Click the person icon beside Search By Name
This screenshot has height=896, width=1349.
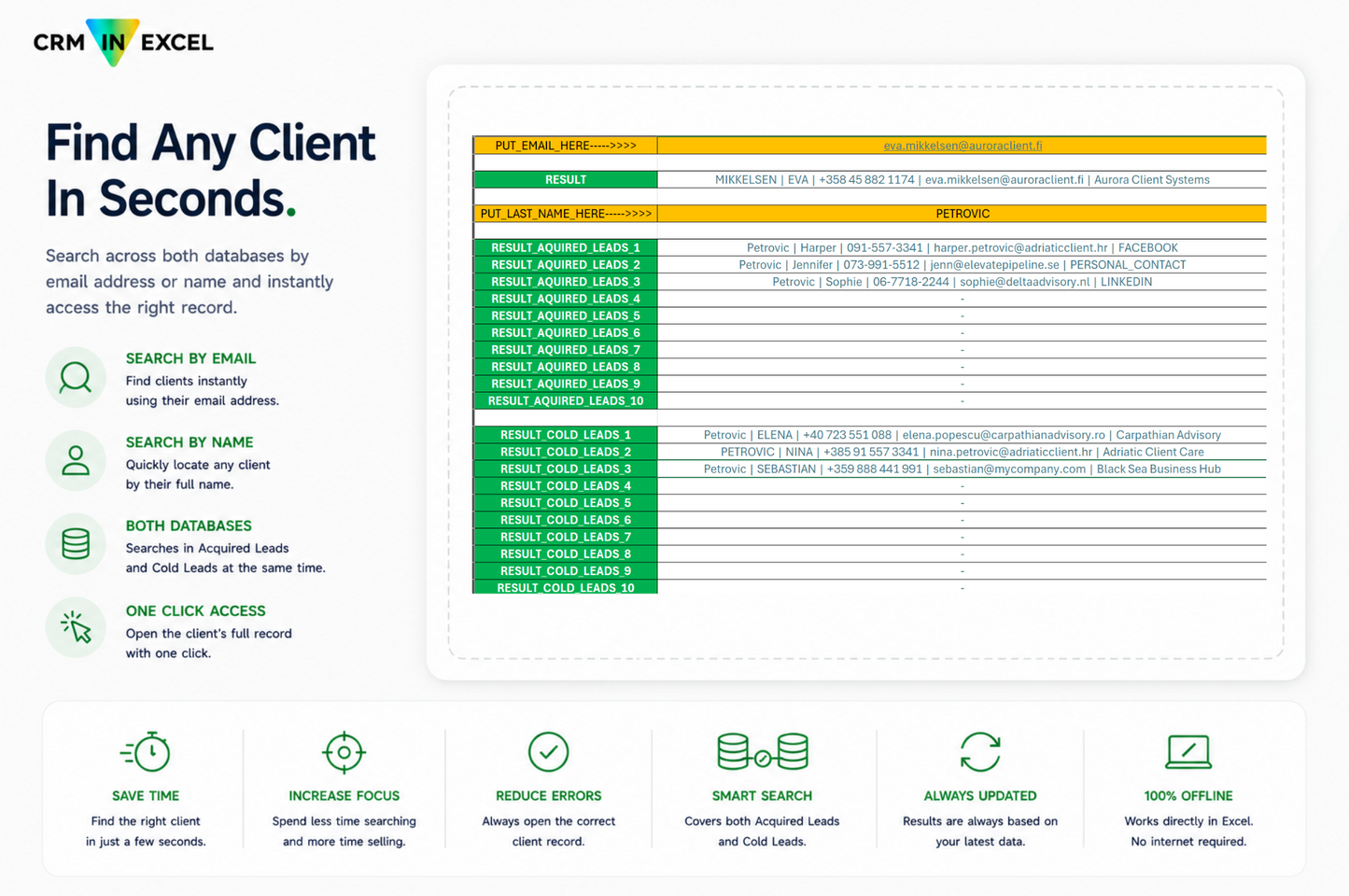tap(76, 461)
